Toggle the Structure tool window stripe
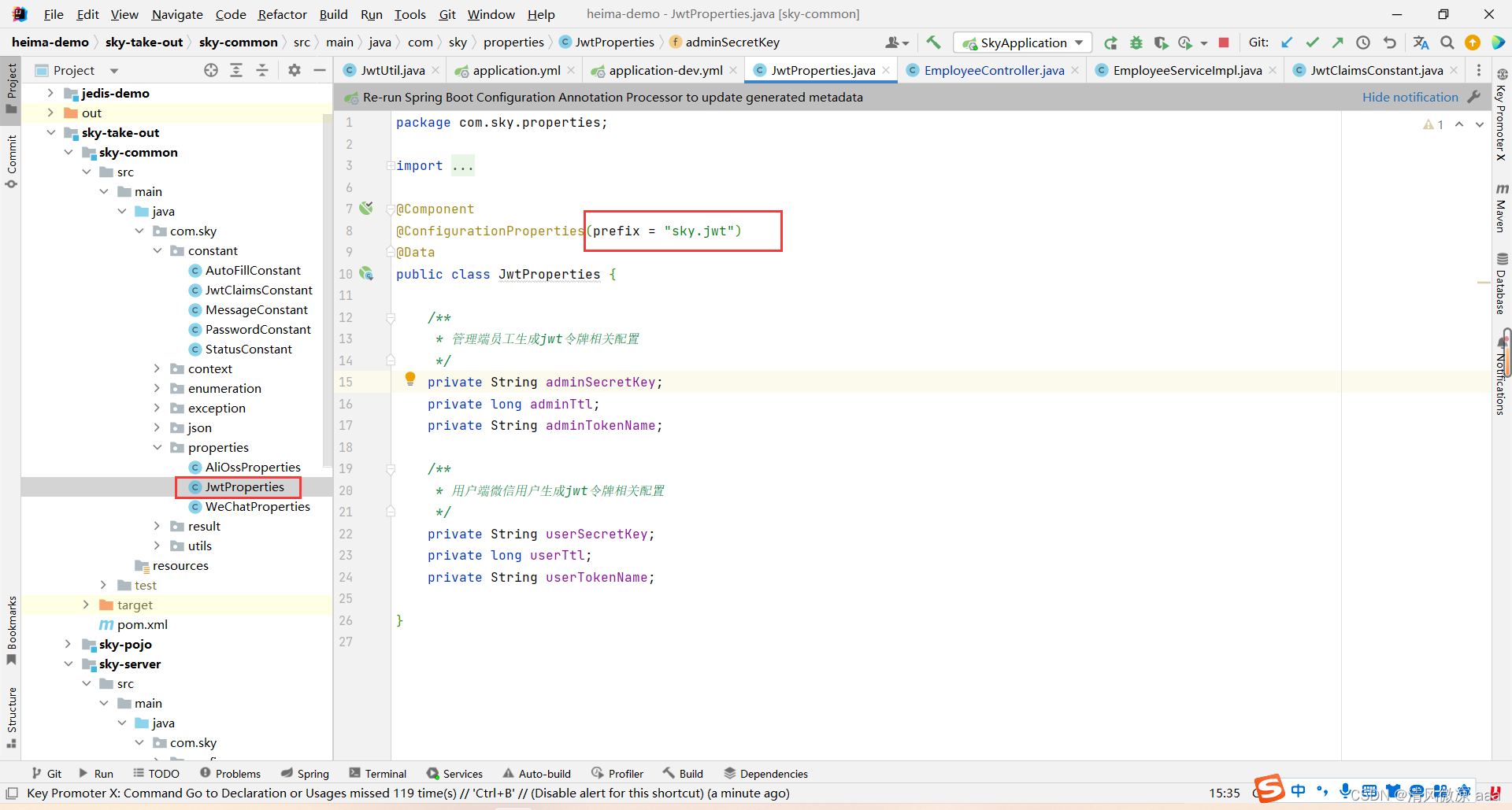The height and width of the screenshot is (810, 1512). pyautogui.click(x=11, y=718)
